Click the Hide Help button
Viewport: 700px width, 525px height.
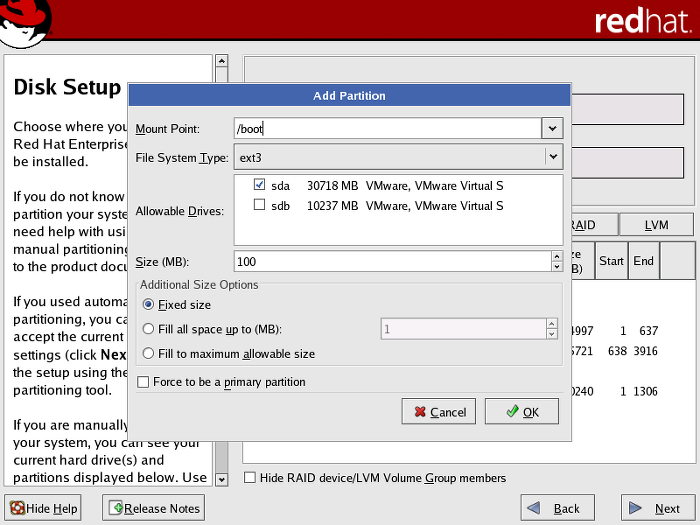coord(43,508)
